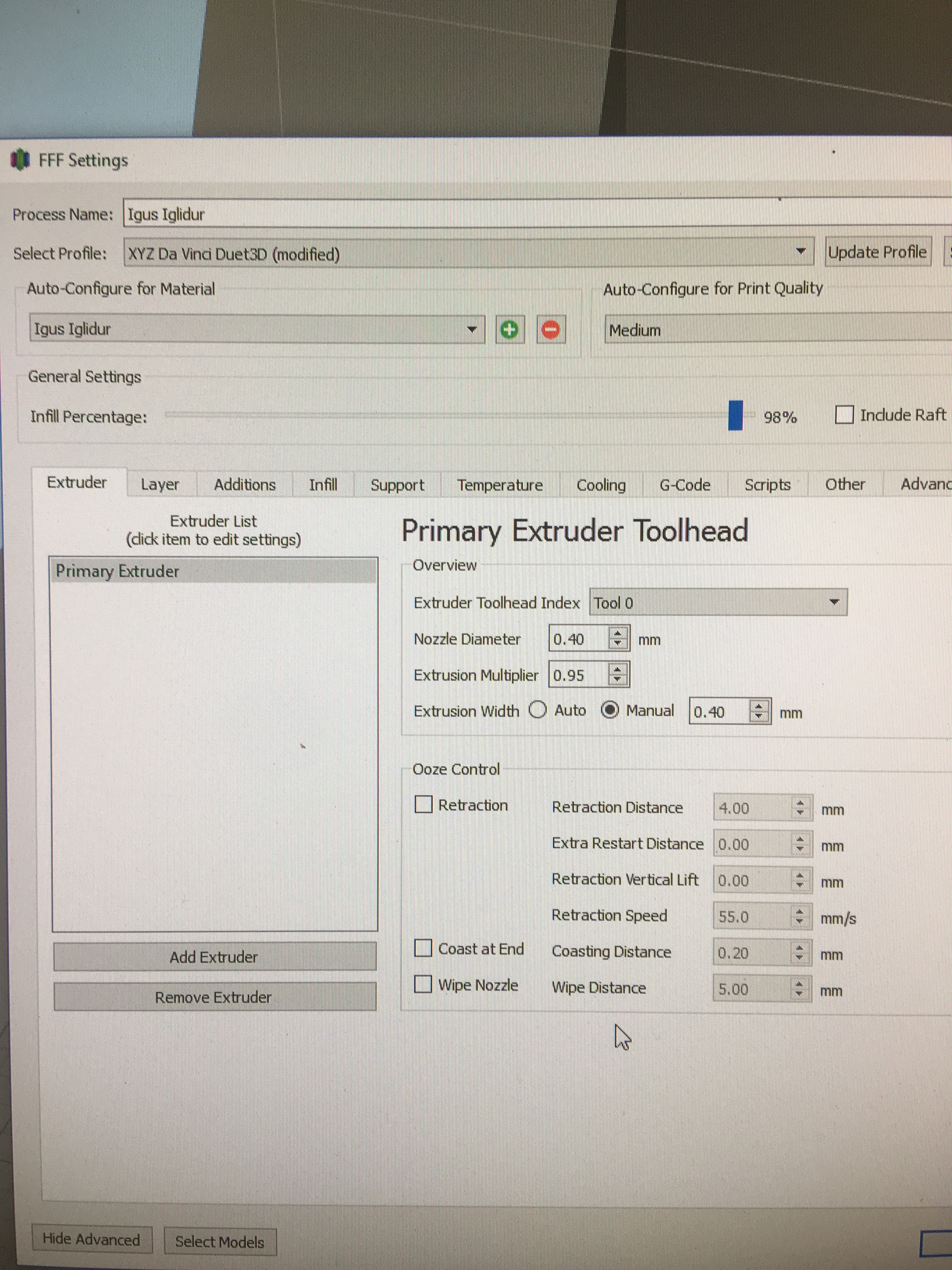Open the G-Code tab
The height and width of the screenshot is (1270, 952).
point(685,485)
